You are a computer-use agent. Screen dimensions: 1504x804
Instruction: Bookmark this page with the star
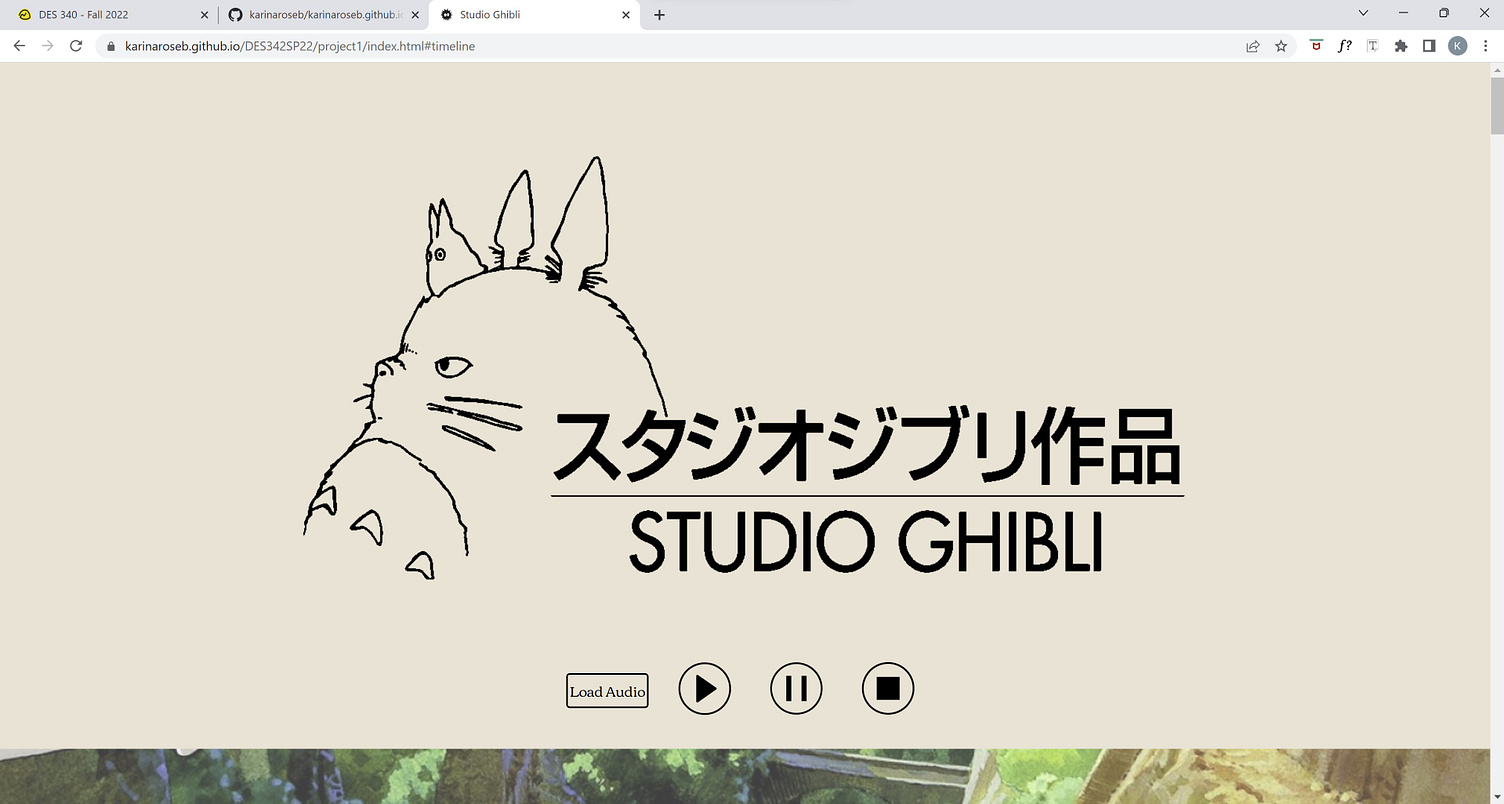coord(1281,46)
